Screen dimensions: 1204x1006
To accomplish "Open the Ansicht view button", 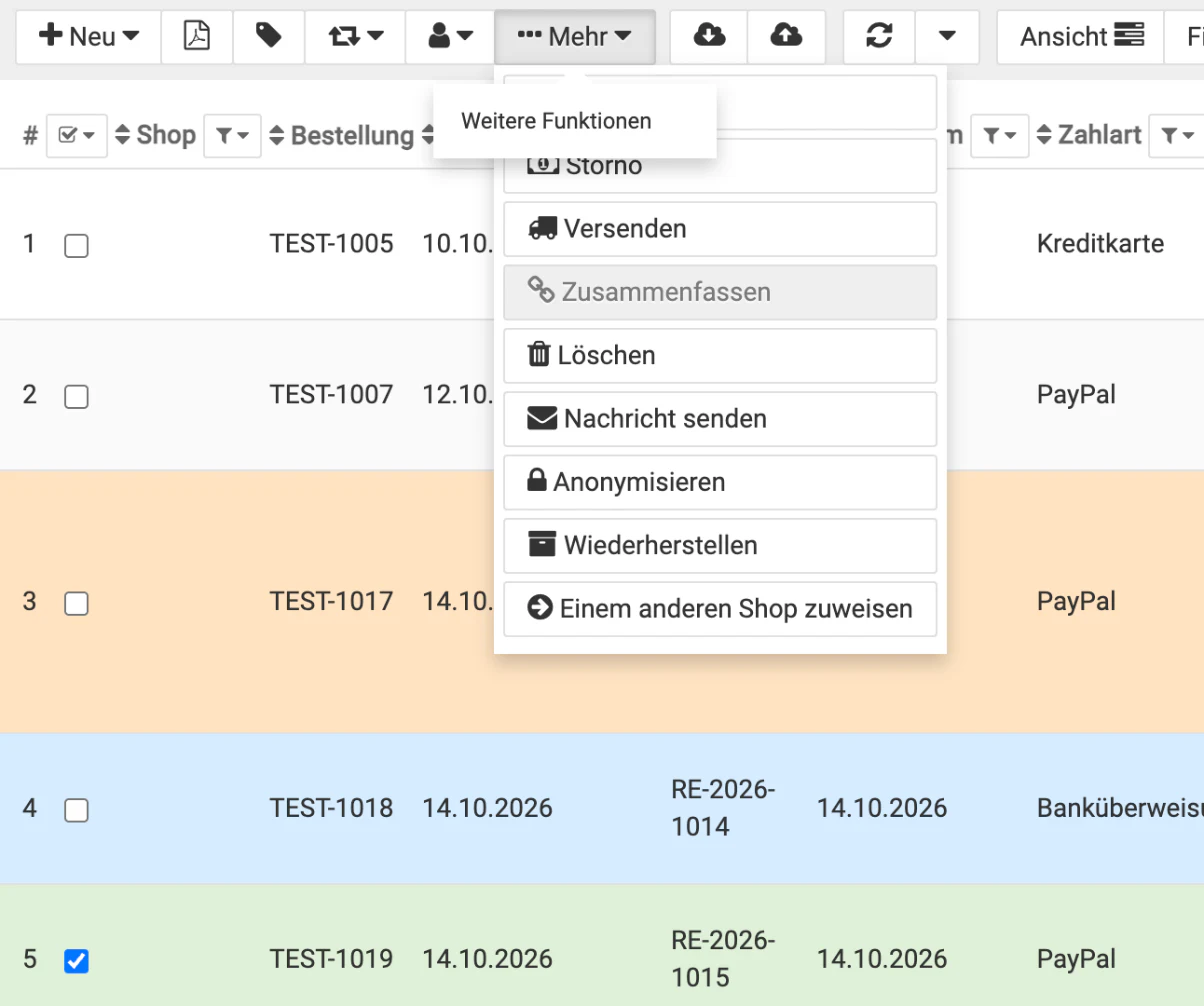I will point(1081,37).
